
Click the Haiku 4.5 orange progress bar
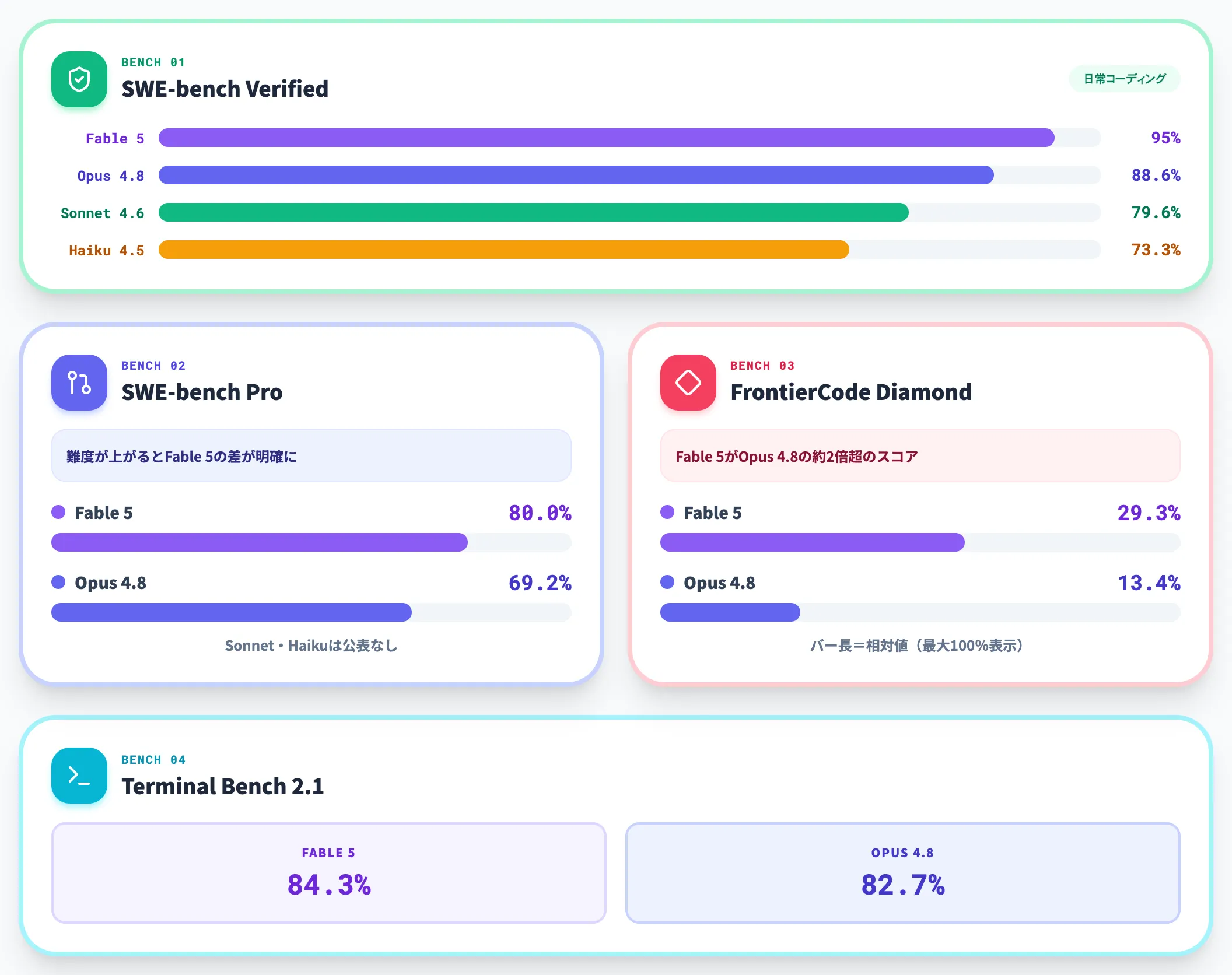click(504, 250)
